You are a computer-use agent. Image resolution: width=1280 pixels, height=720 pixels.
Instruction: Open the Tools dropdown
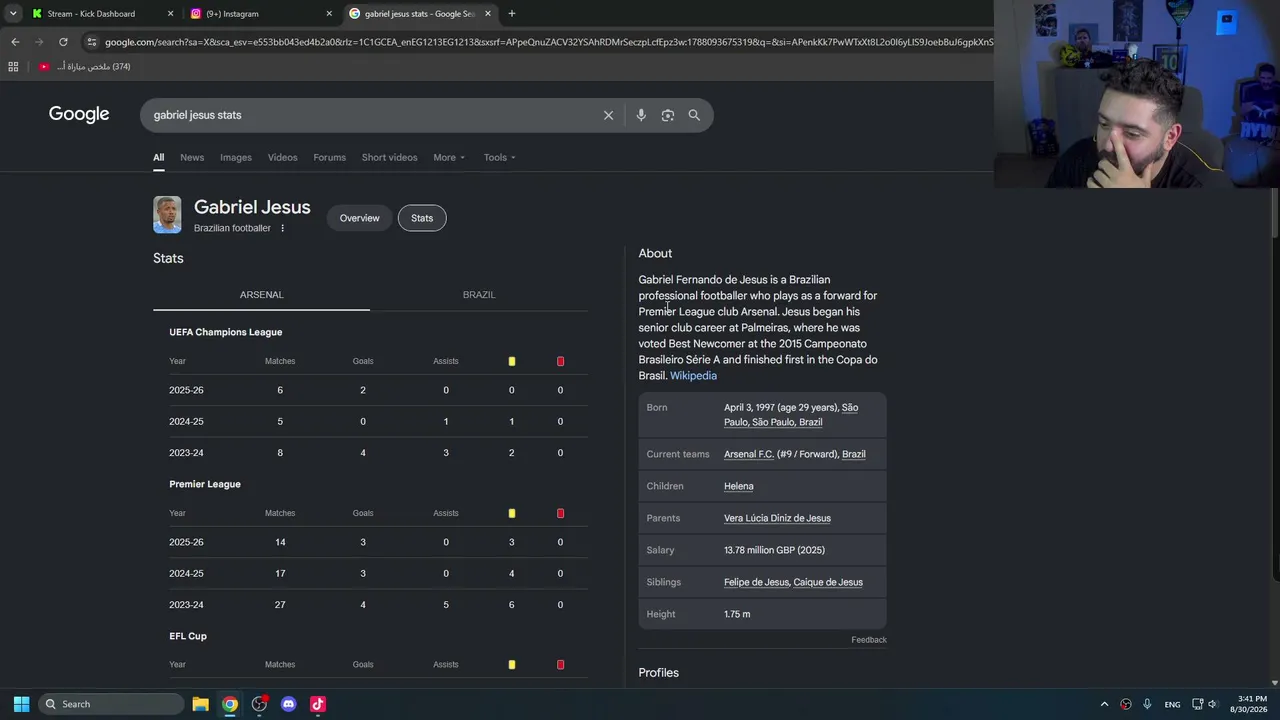coord(500,157)
